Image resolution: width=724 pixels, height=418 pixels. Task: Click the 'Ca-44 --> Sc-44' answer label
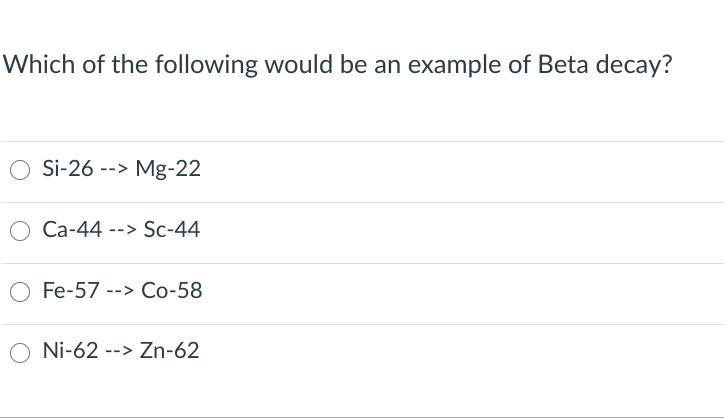point(121,230)
